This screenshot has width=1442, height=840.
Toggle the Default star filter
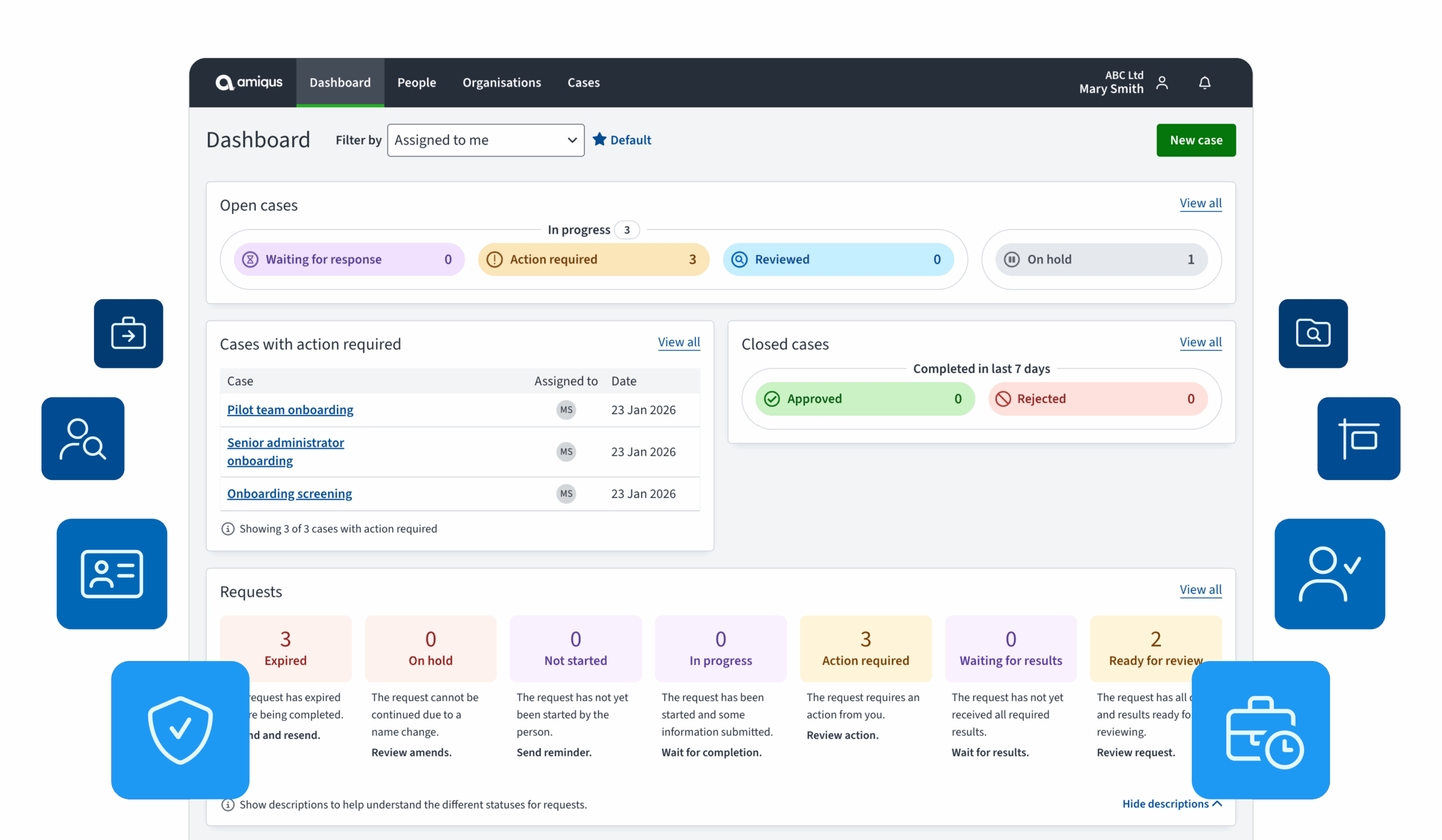(621, 140)
